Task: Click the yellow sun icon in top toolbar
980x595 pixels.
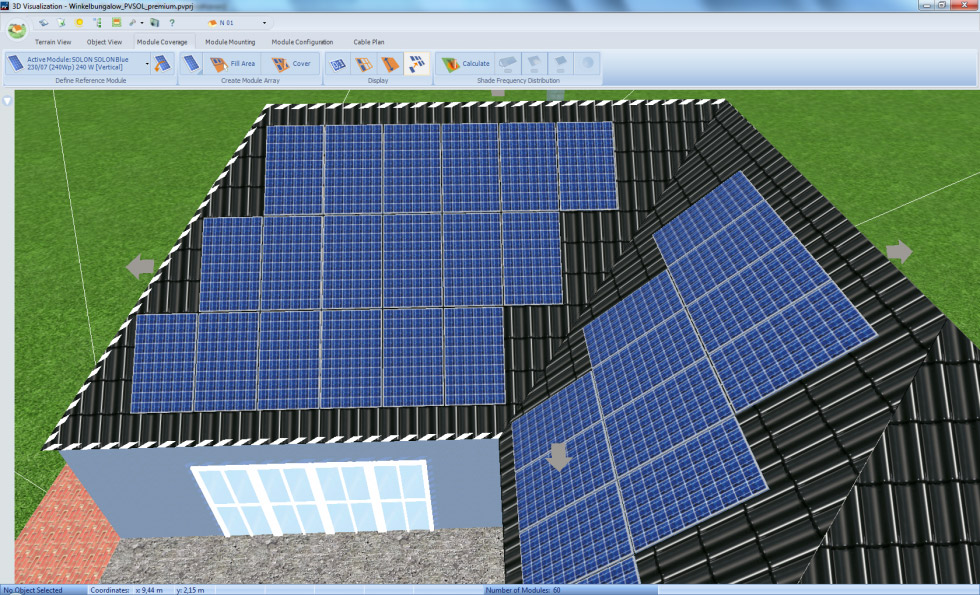Action: [x=79, y=22]
